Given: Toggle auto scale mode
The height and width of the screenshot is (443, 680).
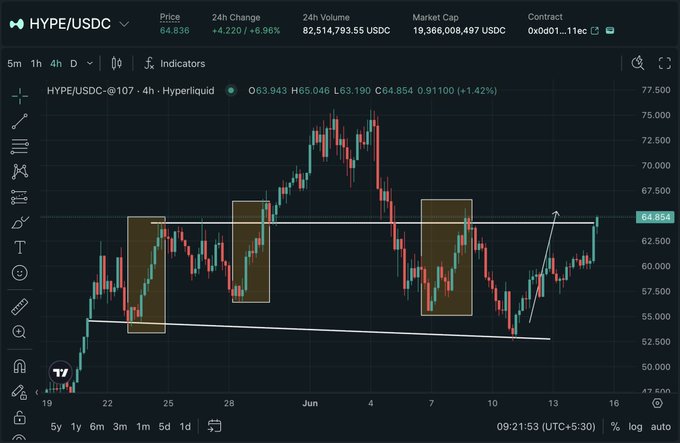Looking at the screenshot, I should (x=660, y=427).
